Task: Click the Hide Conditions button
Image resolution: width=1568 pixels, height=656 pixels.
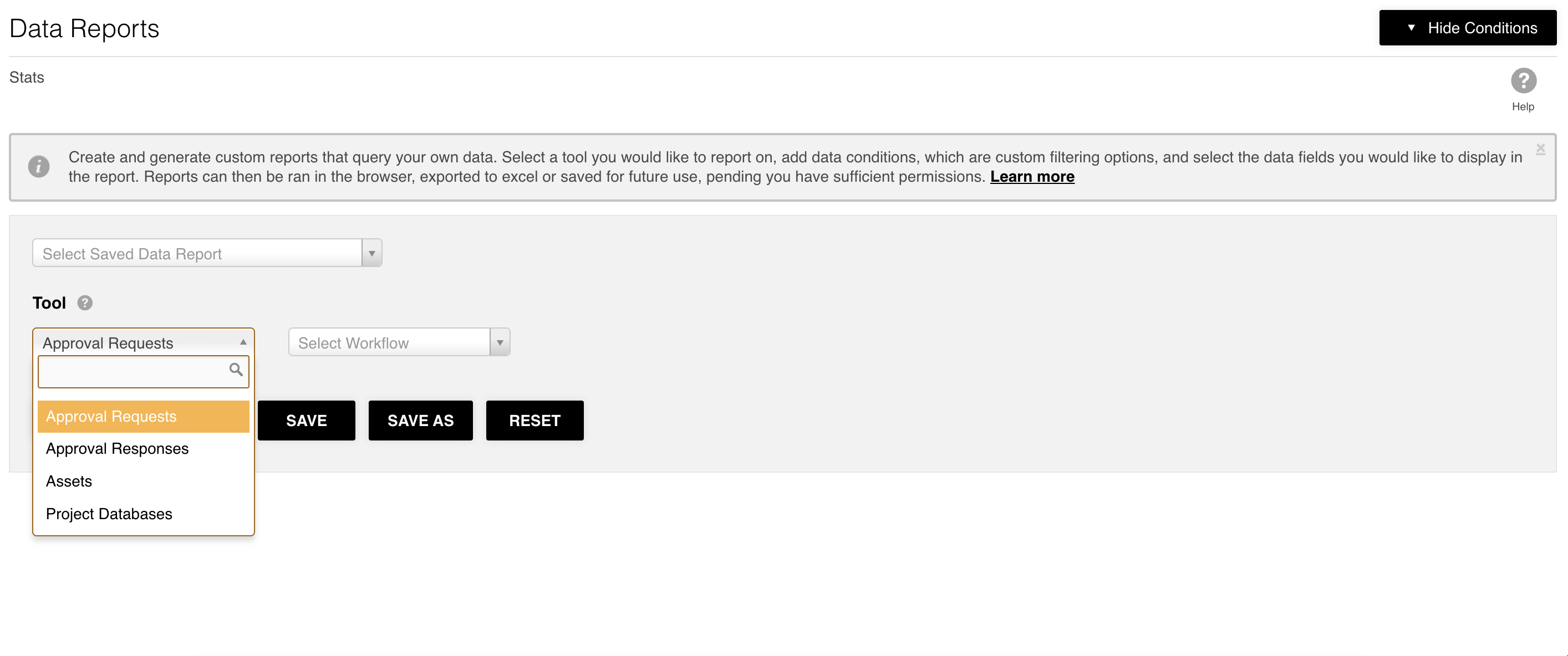Action: (1467, 28)
